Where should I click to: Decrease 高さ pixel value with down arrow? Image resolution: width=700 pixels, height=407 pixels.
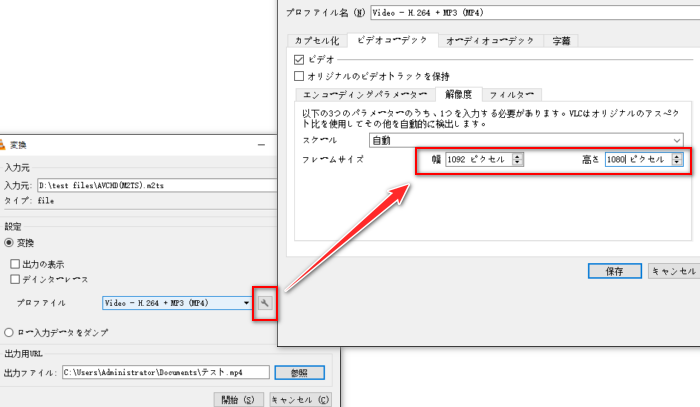(x=677, y=162)
